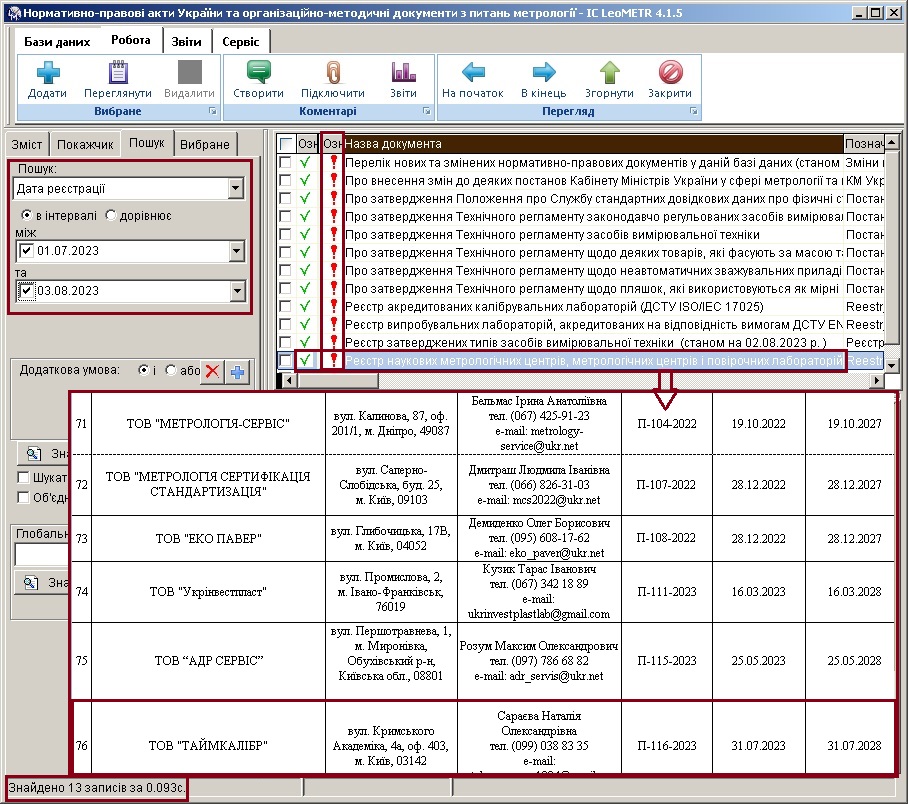Add additional condition with blue plus icon
This screenshot has width=908, height=804.
237,371
